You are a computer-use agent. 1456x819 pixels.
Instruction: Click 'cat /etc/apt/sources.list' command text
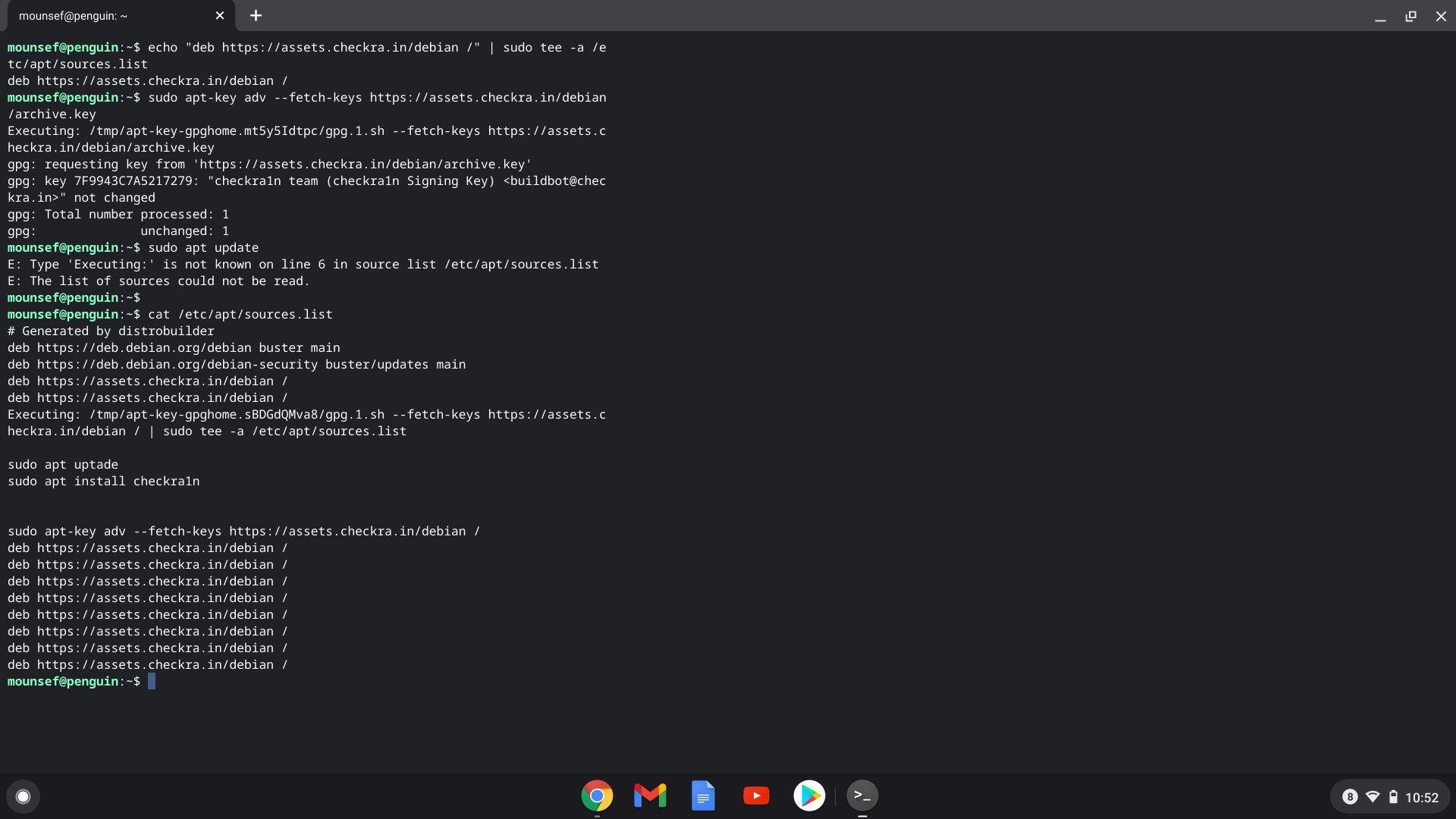tap(240, 315)
